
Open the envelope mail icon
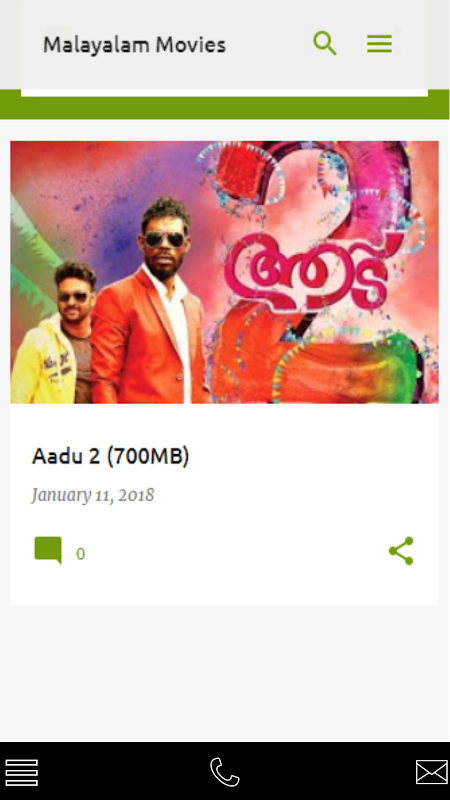click(432, 772)
